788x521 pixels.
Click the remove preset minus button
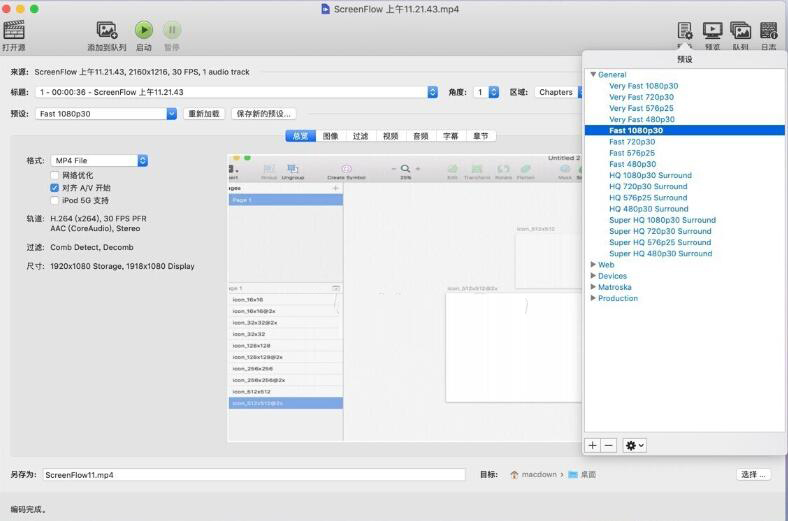(x=609, y=446)
